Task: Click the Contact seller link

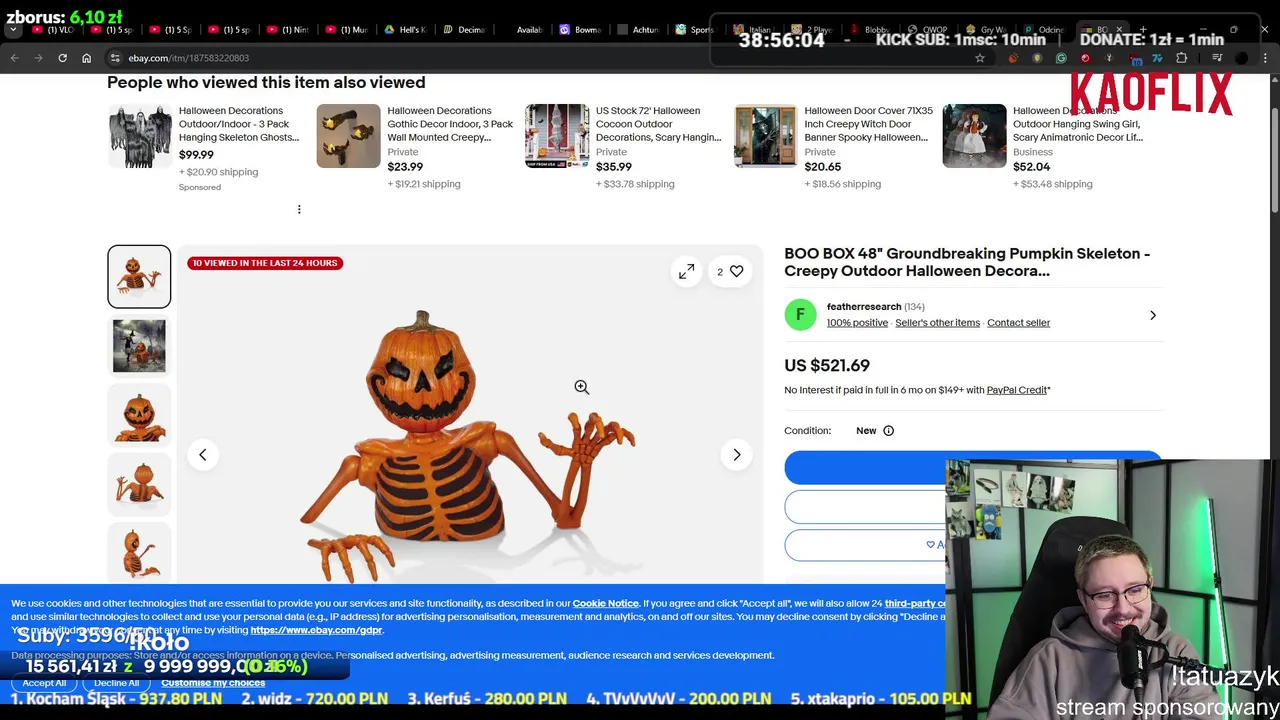Action: (x=1018, y=323)
